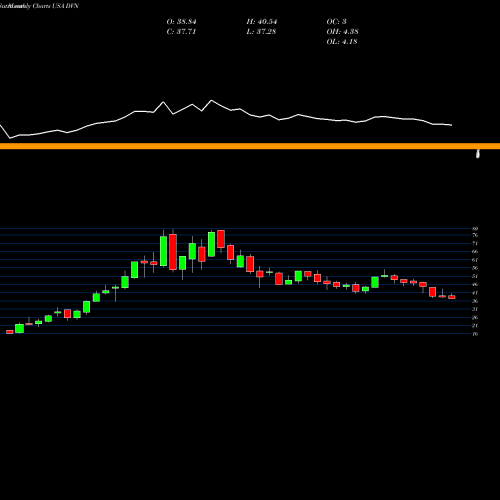The image size is (500, 500).
Task: Click the last red candlestick on the chart
Action: 452,297
